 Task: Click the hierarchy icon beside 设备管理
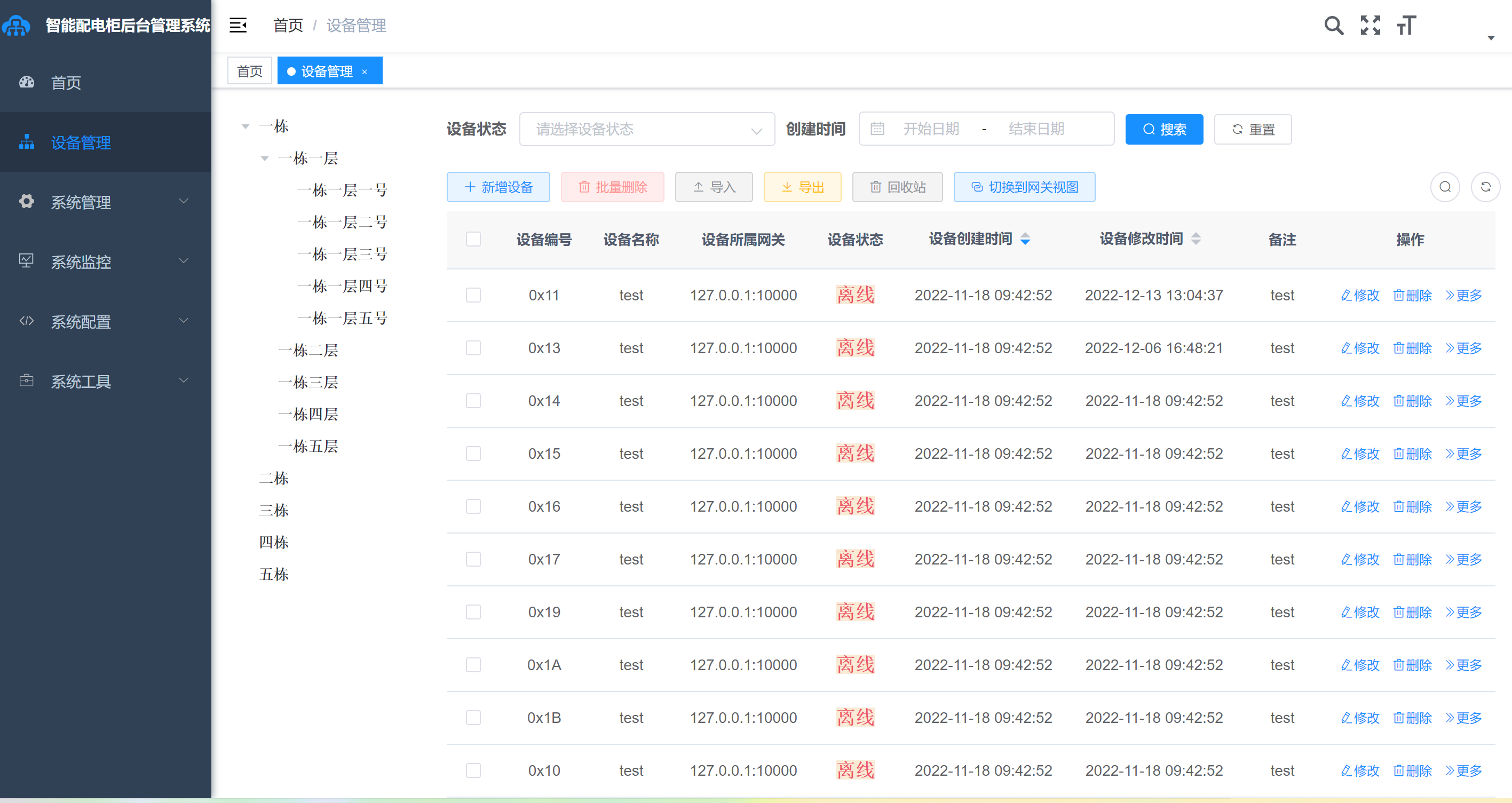pyautogui.click(x=26, y=142)
